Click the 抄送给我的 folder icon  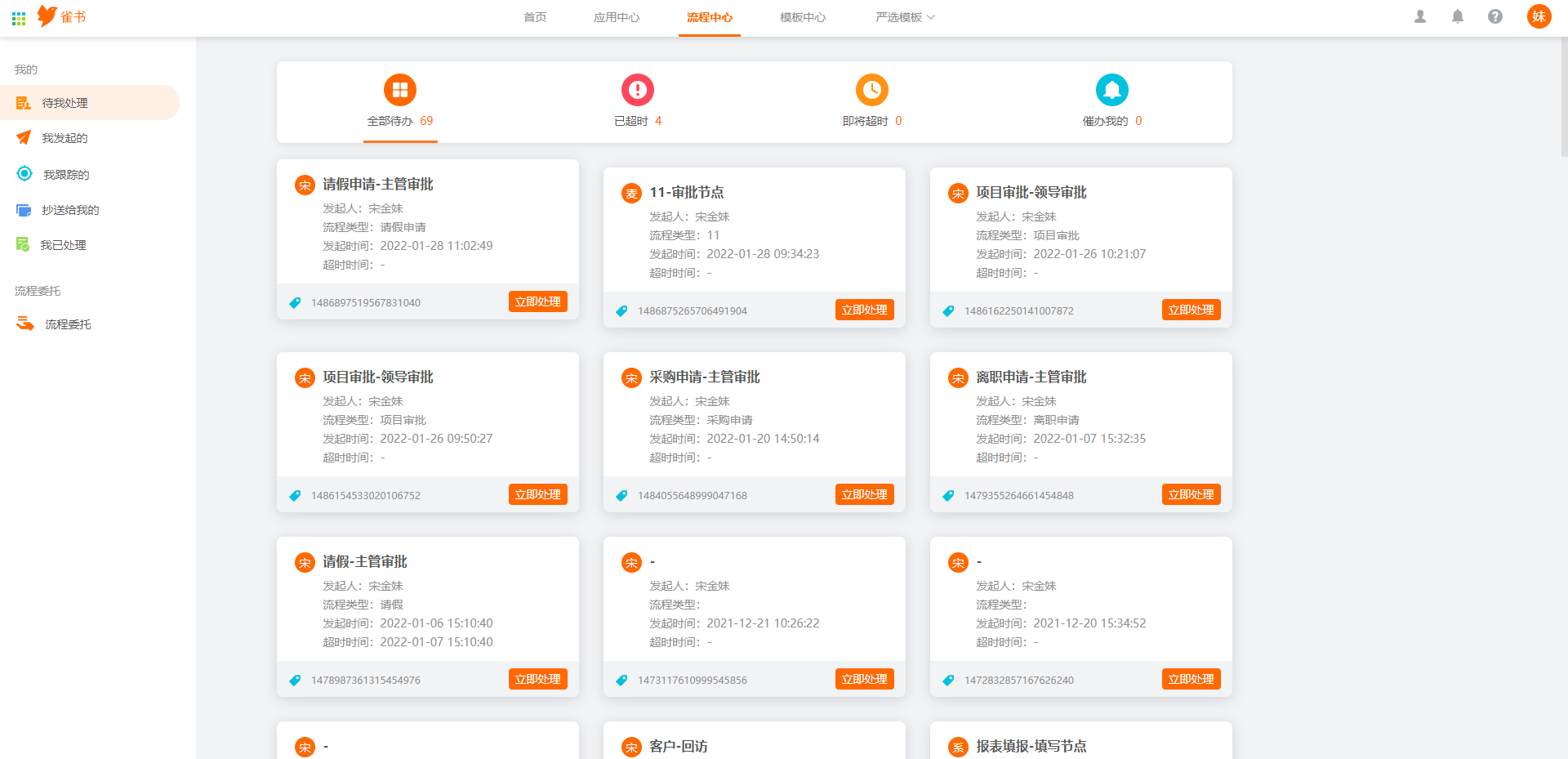coord(24,210)
